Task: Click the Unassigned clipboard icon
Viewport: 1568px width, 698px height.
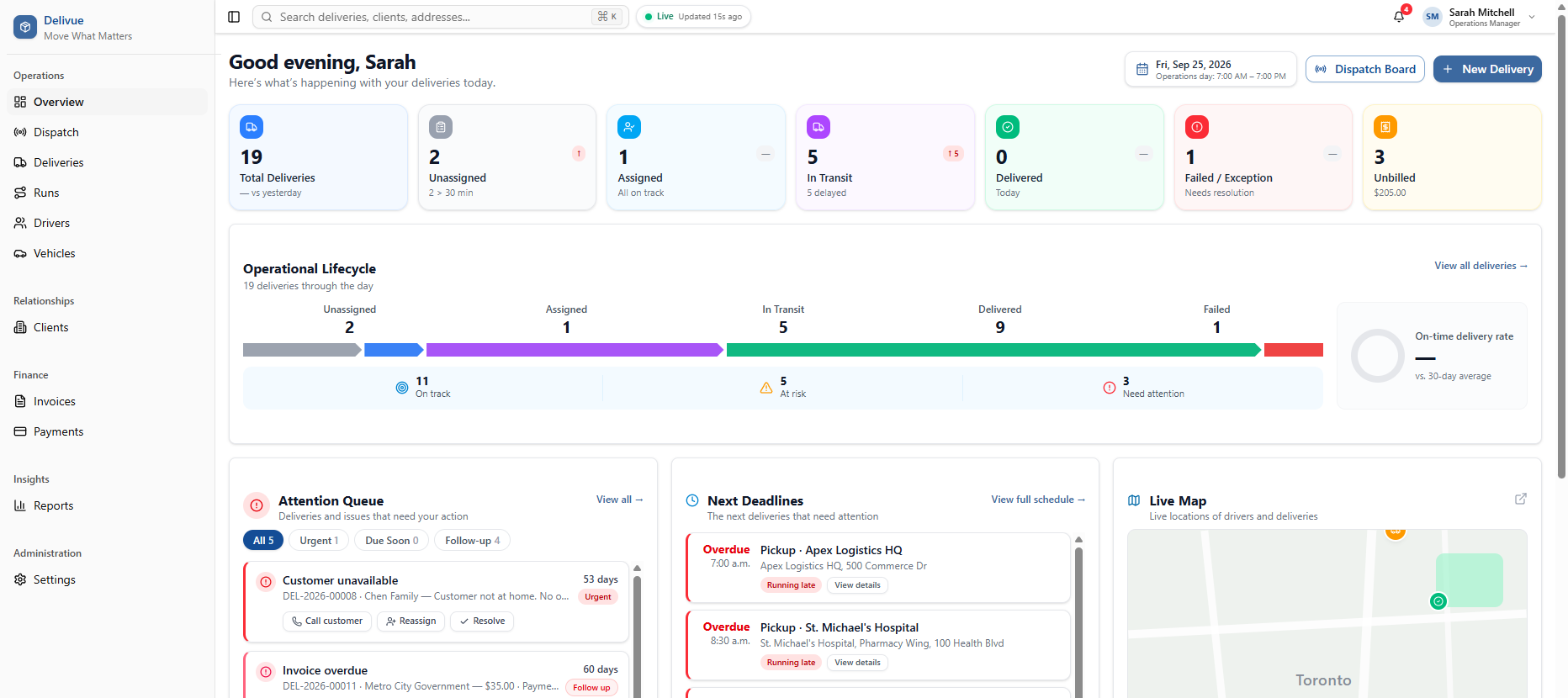Action: (x=441, y=127)
